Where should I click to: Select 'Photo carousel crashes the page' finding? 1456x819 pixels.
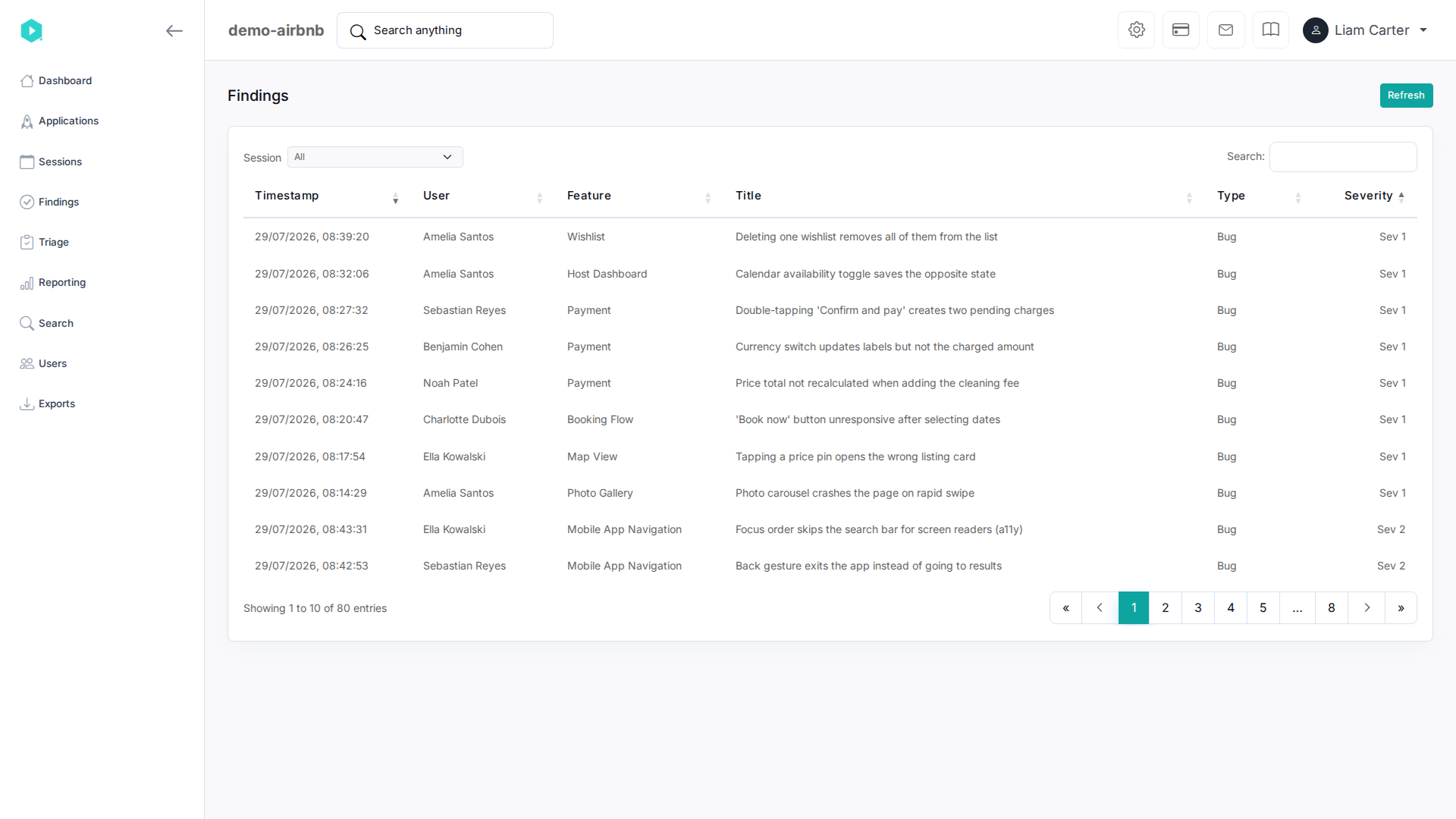(855, 493)
